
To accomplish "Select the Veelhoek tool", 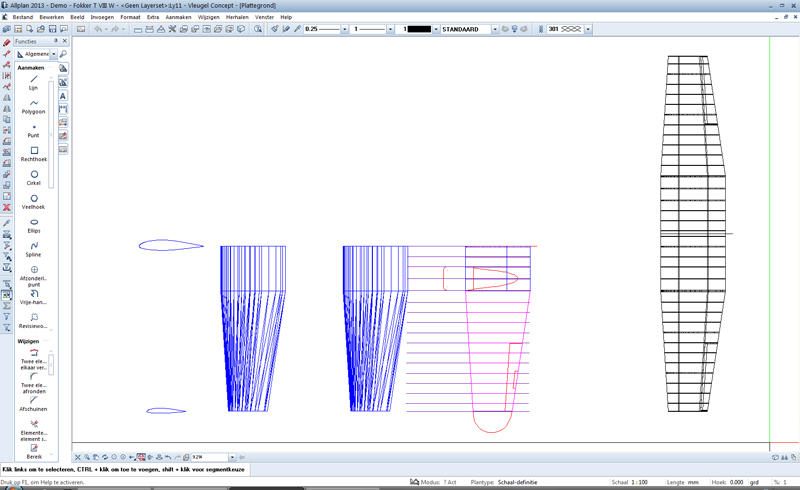I will pos(33,202).
